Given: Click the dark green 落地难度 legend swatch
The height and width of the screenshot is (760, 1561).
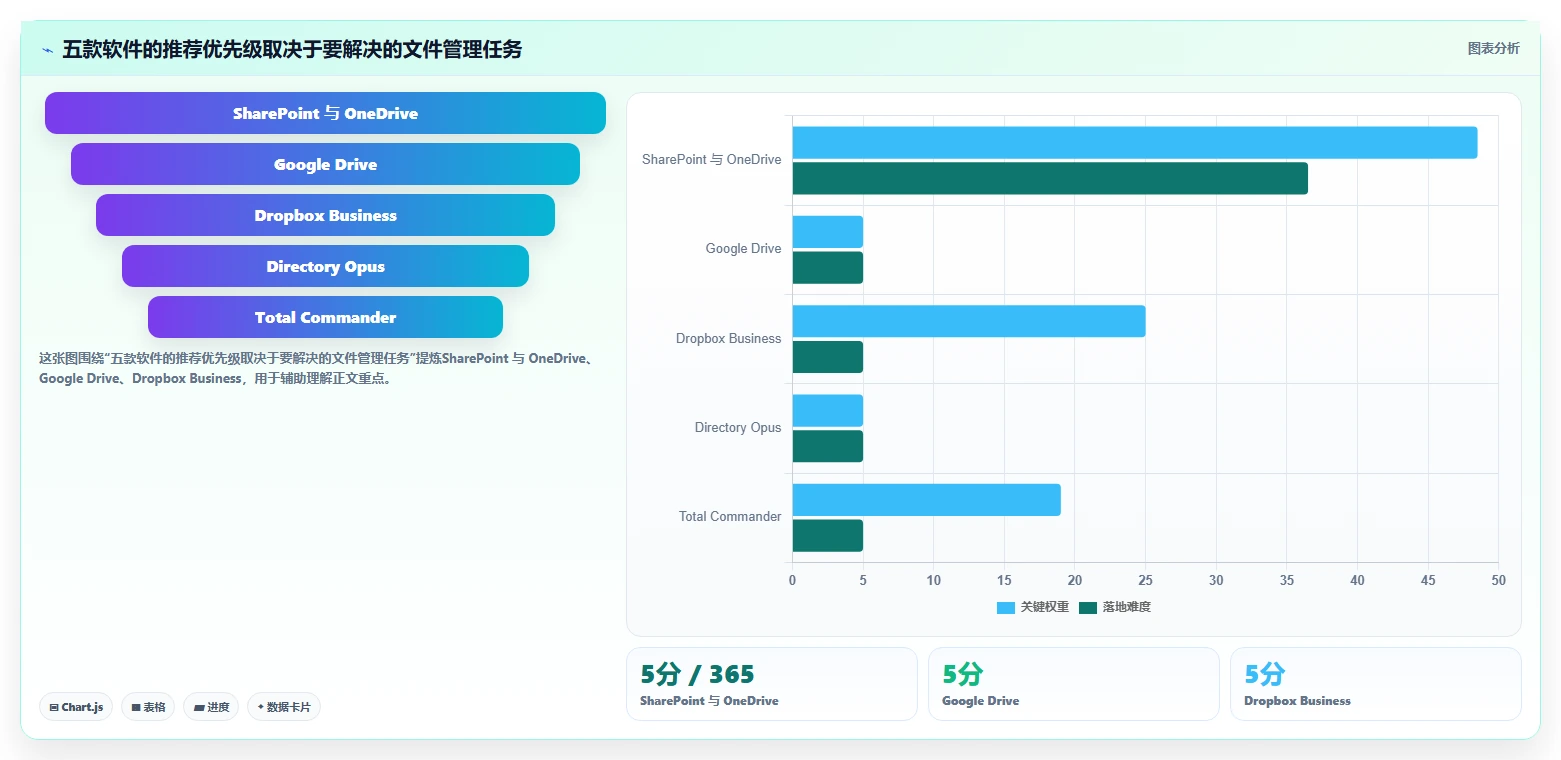Looking at the screenshot, I should coord(1088,608).
